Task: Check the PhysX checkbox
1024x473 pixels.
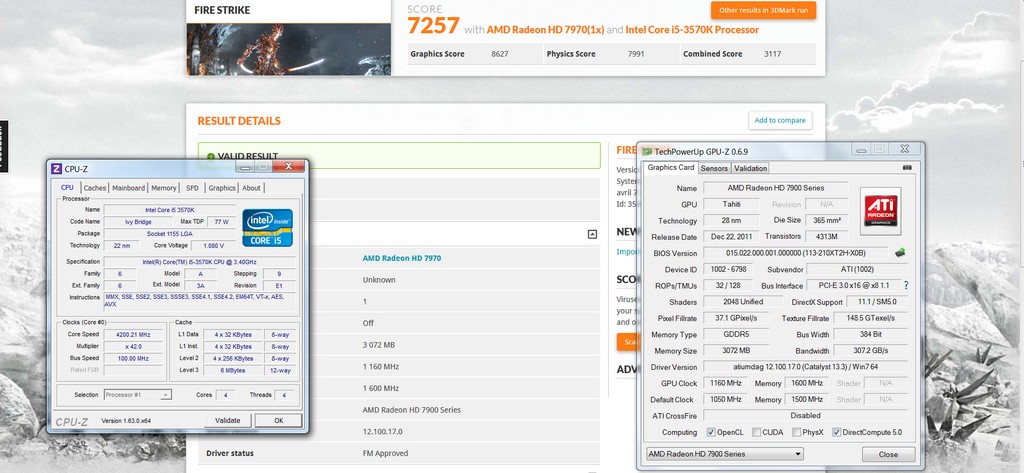Action: coord(797,432)
